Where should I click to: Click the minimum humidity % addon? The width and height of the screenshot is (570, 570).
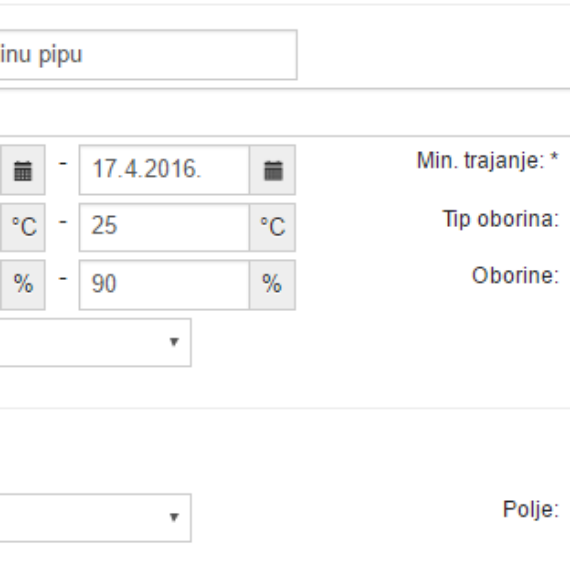click(x=23, y=285)
